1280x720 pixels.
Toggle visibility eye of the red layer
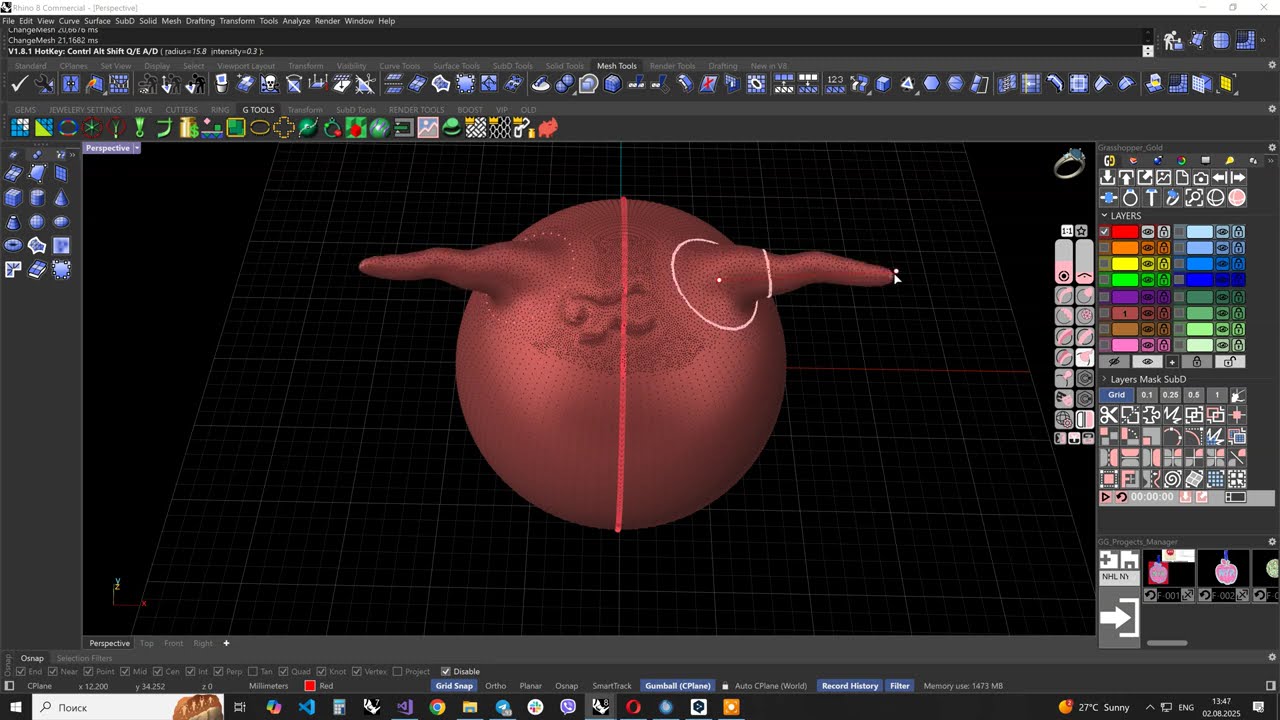point(1148,232)
